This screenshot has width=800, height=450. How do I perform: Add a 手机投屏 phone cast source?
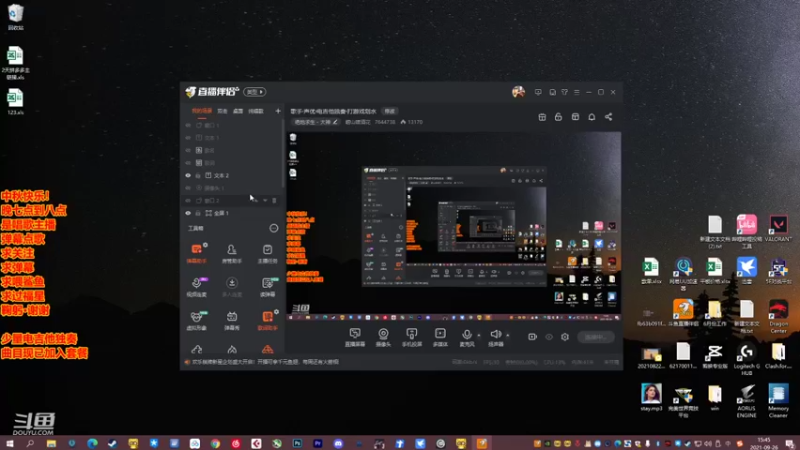tap(411, 337)
